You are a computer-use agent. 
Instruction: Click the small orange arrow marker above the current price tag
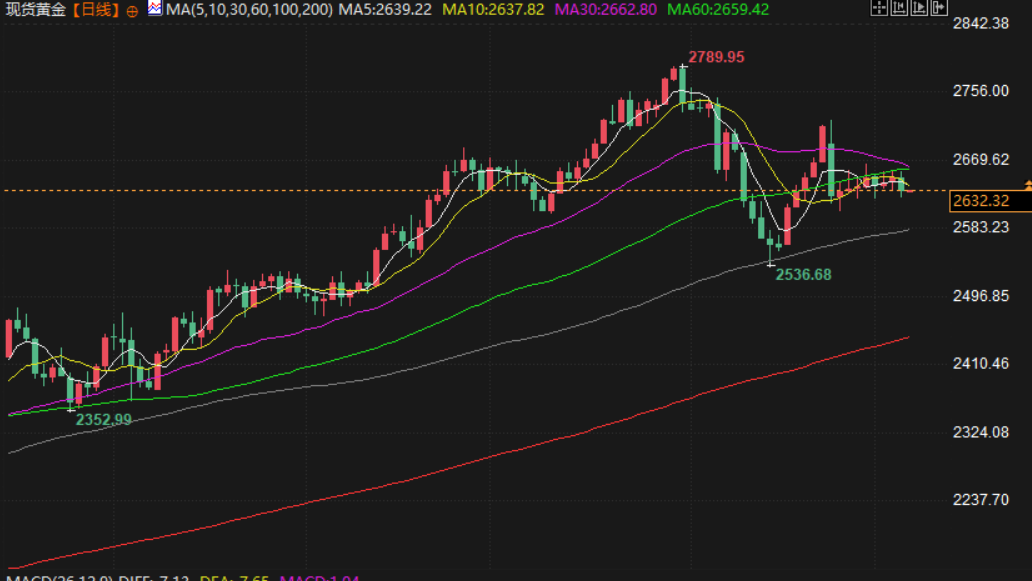pyautogui.click(x=1028, y=186)
